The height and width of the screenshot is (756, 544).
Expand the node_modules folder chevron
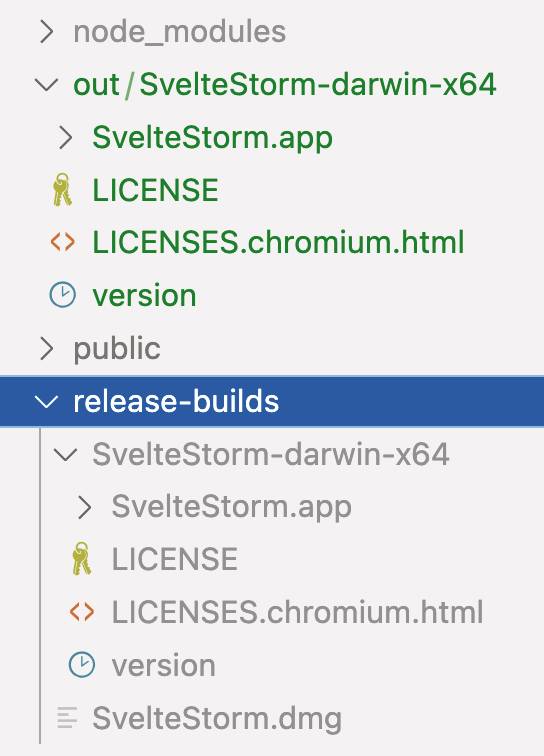pos(47,32)
